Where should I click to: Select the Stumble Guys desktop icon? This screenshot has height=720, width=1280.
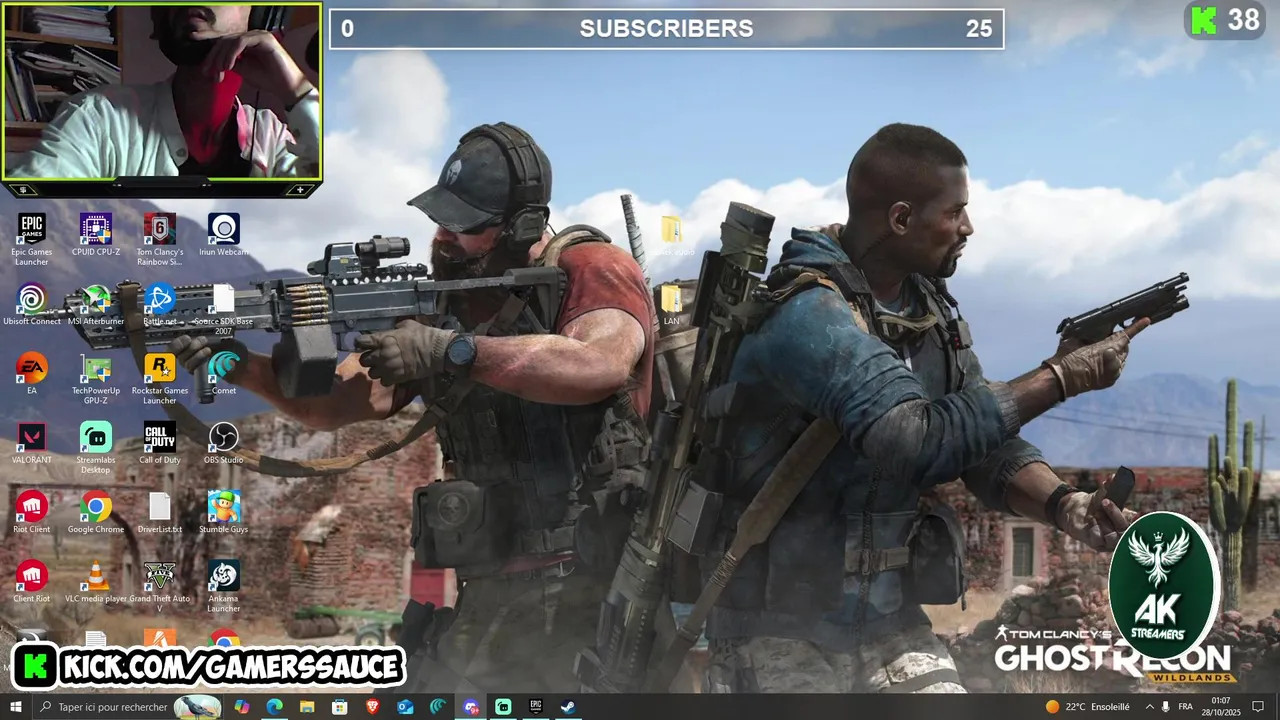click(224, 512)
